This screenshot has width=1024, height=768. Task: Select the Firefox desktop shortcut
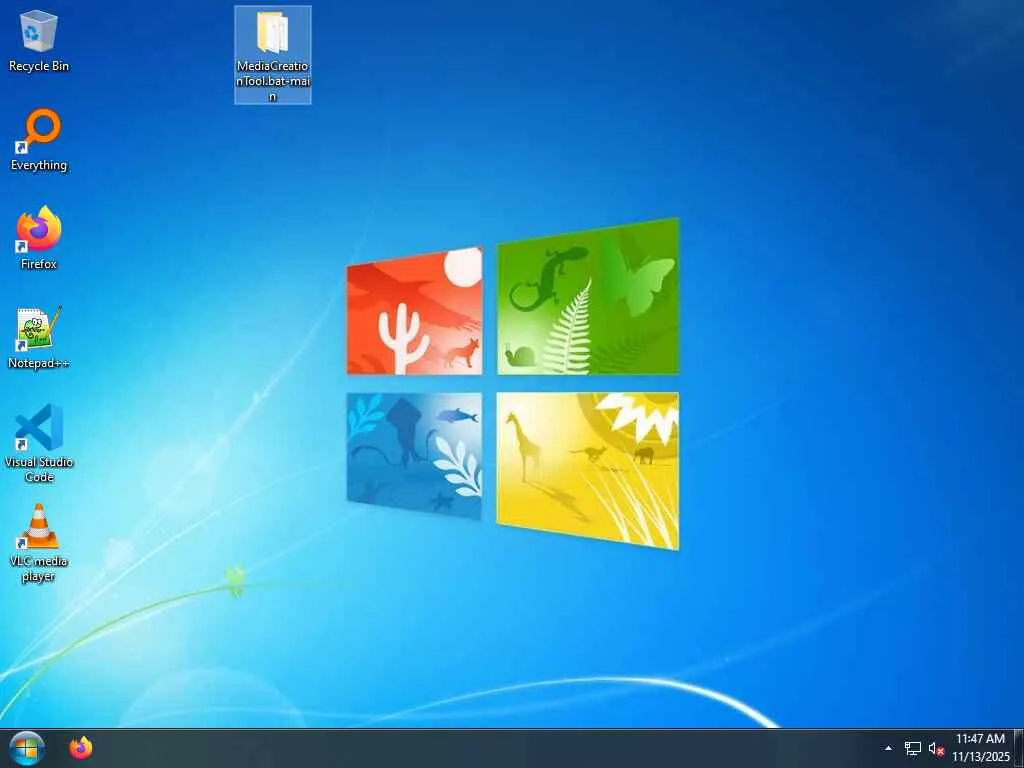(x=39, y=238)
